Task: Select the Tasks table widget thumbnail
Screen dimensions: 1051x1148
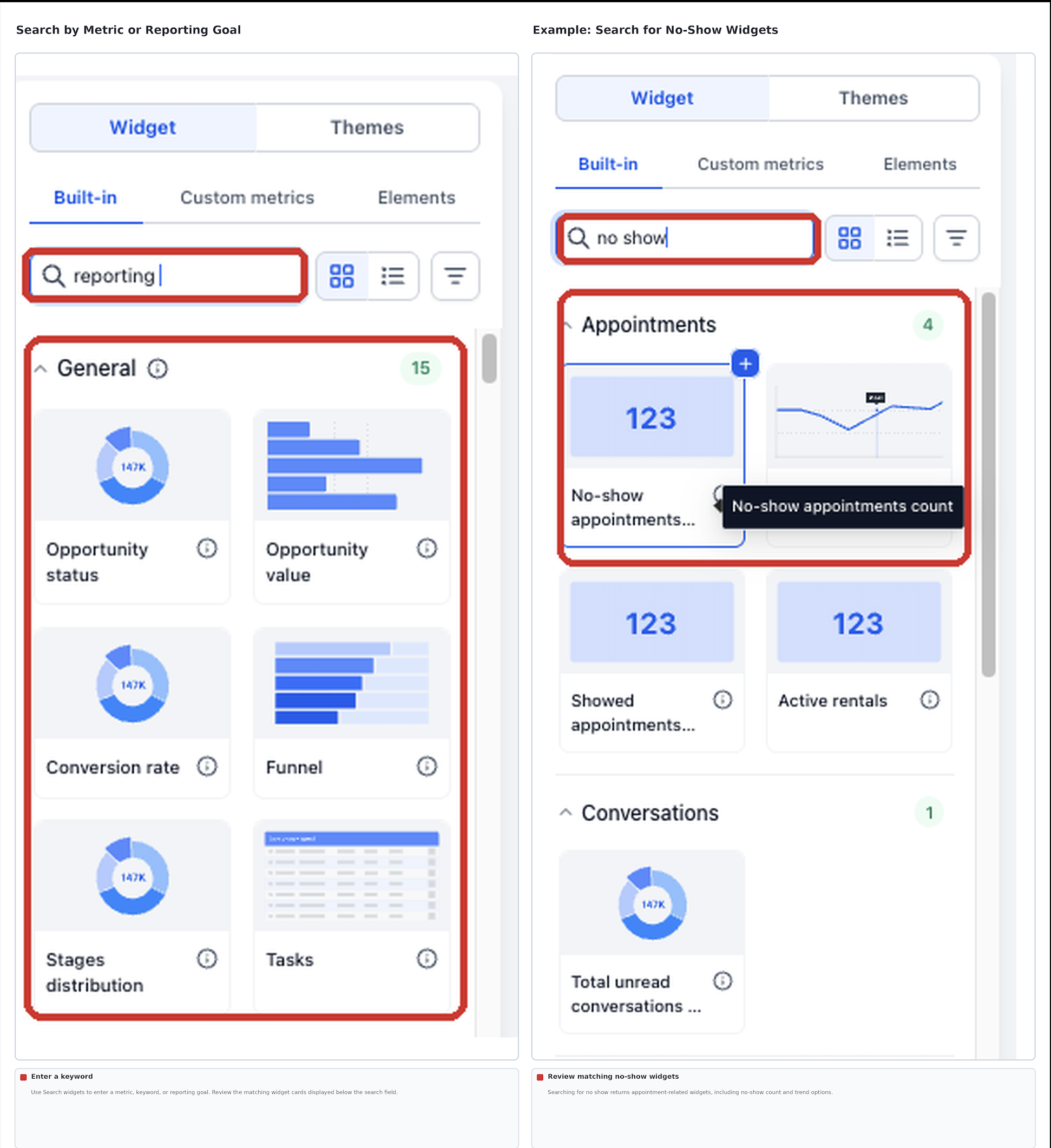Action: click(x=351, y=876)
